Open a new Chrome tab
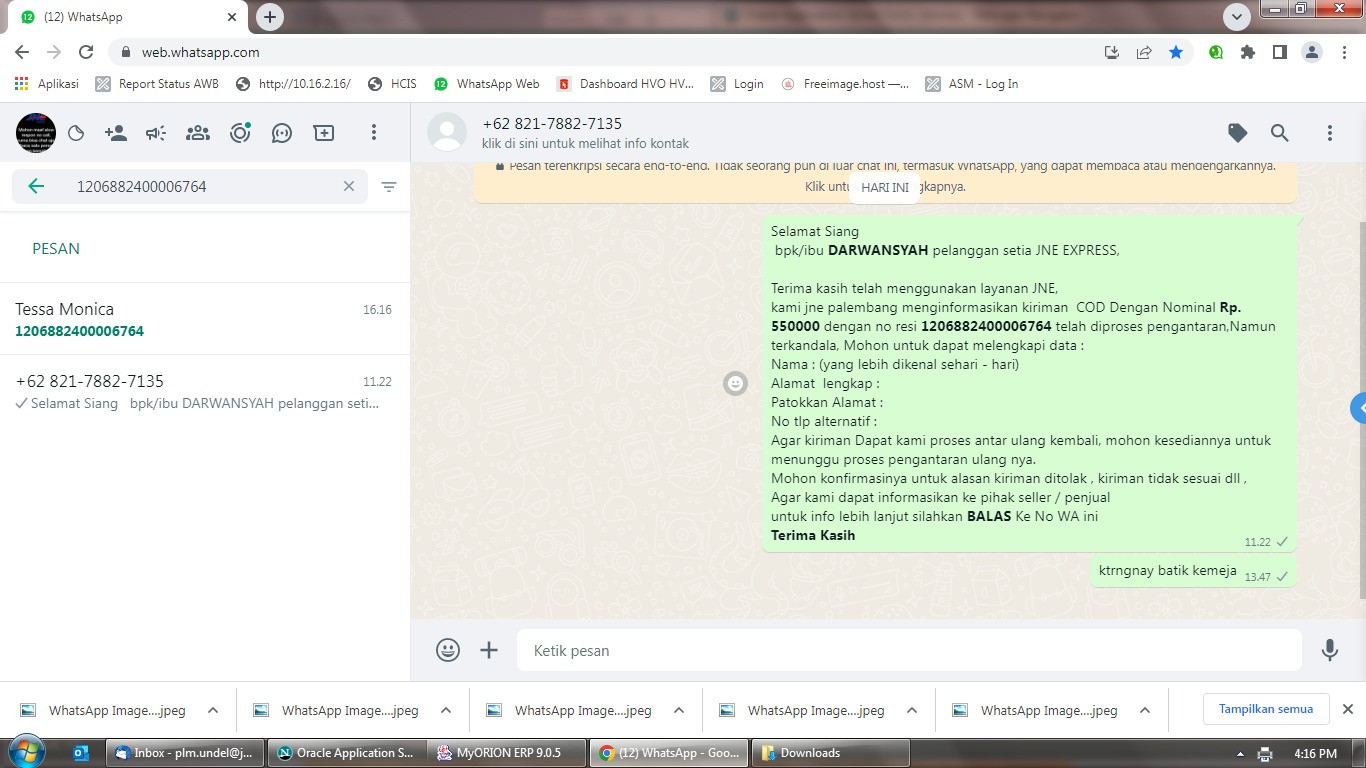 click(x=270, y=17)
